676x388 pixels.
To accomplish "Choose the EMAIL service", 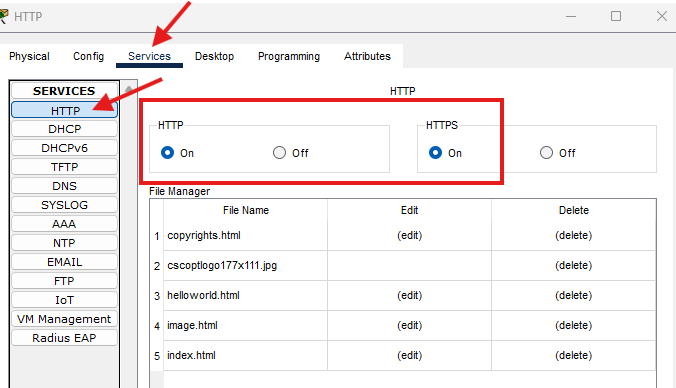I will pos(64,262).
